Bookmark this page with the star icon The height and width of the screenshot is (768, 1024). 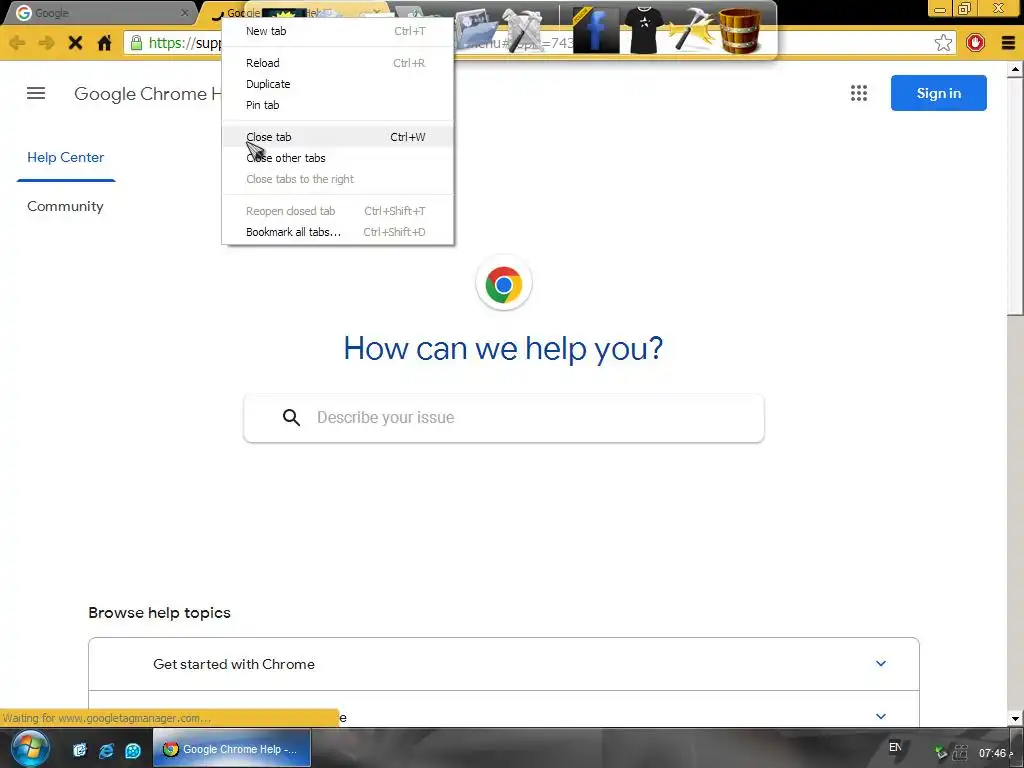(943, 43)
